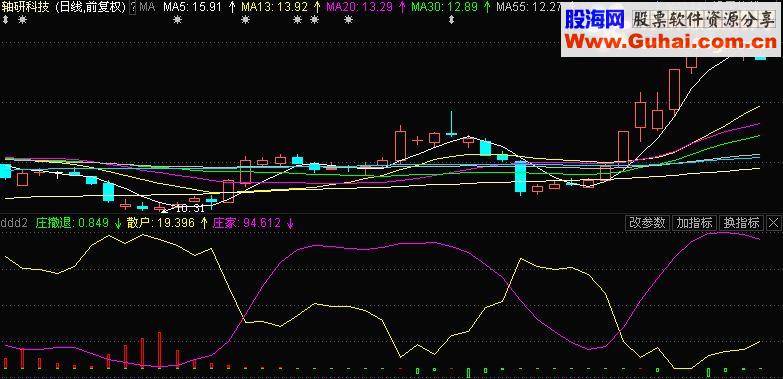Click the gray MA indicator name label

(x=146, y=7)
